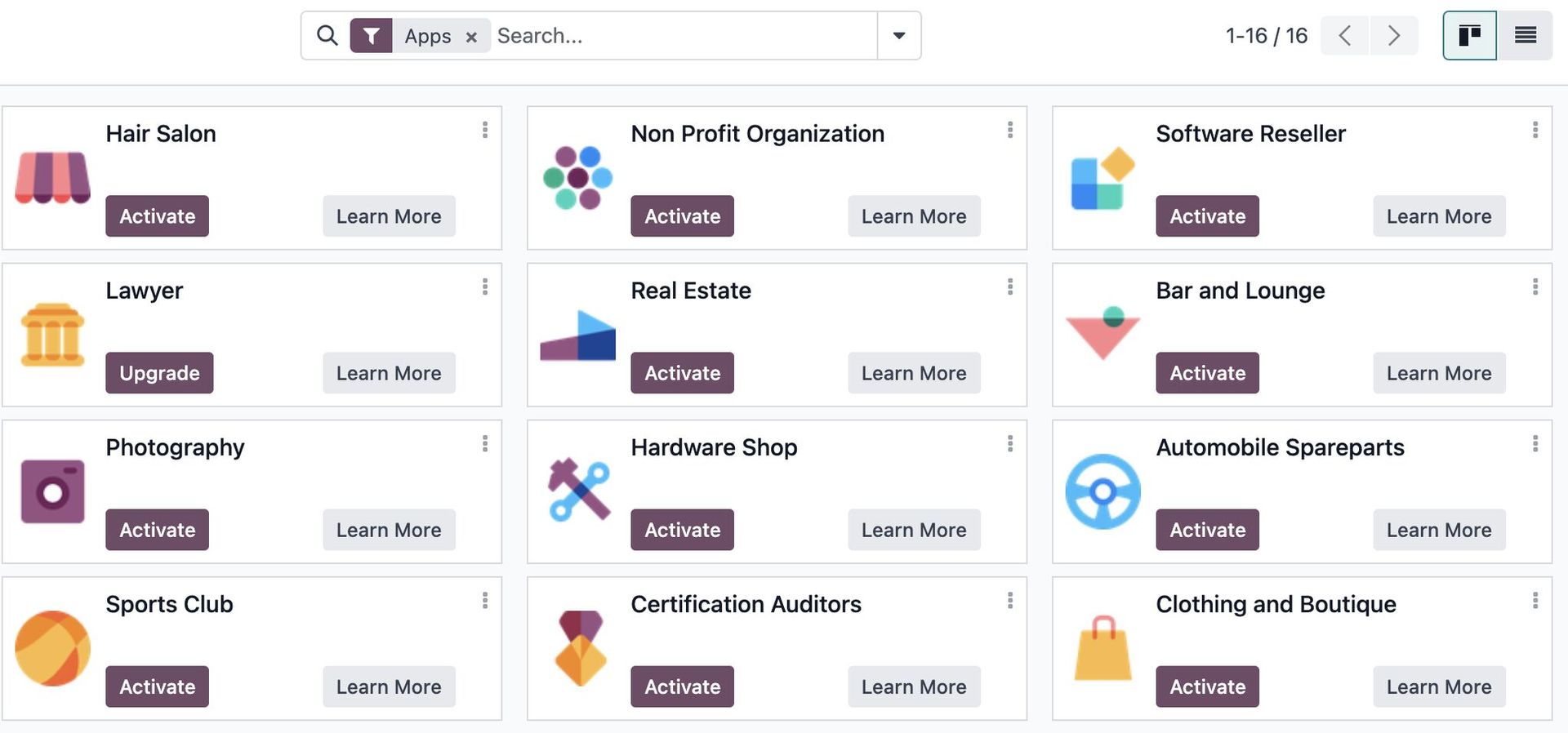Open the Sports Club card options menu
This screenshot has width=1568, height=733.
click(485, 601)
